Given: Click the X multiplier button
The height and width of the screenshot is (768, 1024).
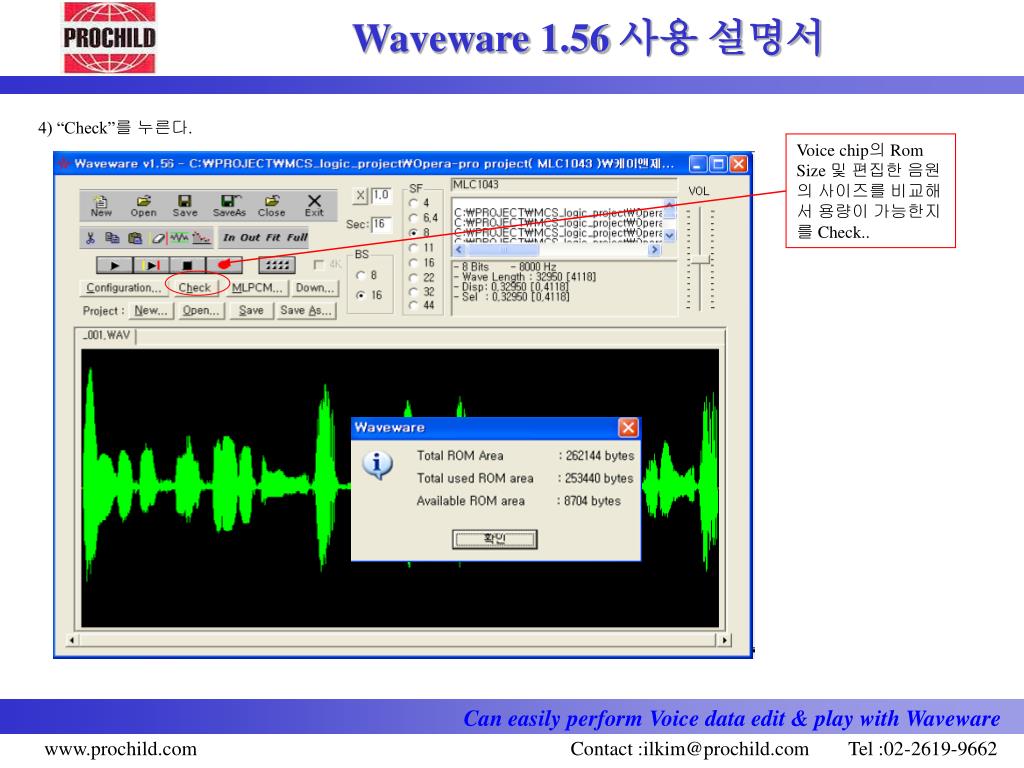Looking at the screenshot, I should click(360, 195).
